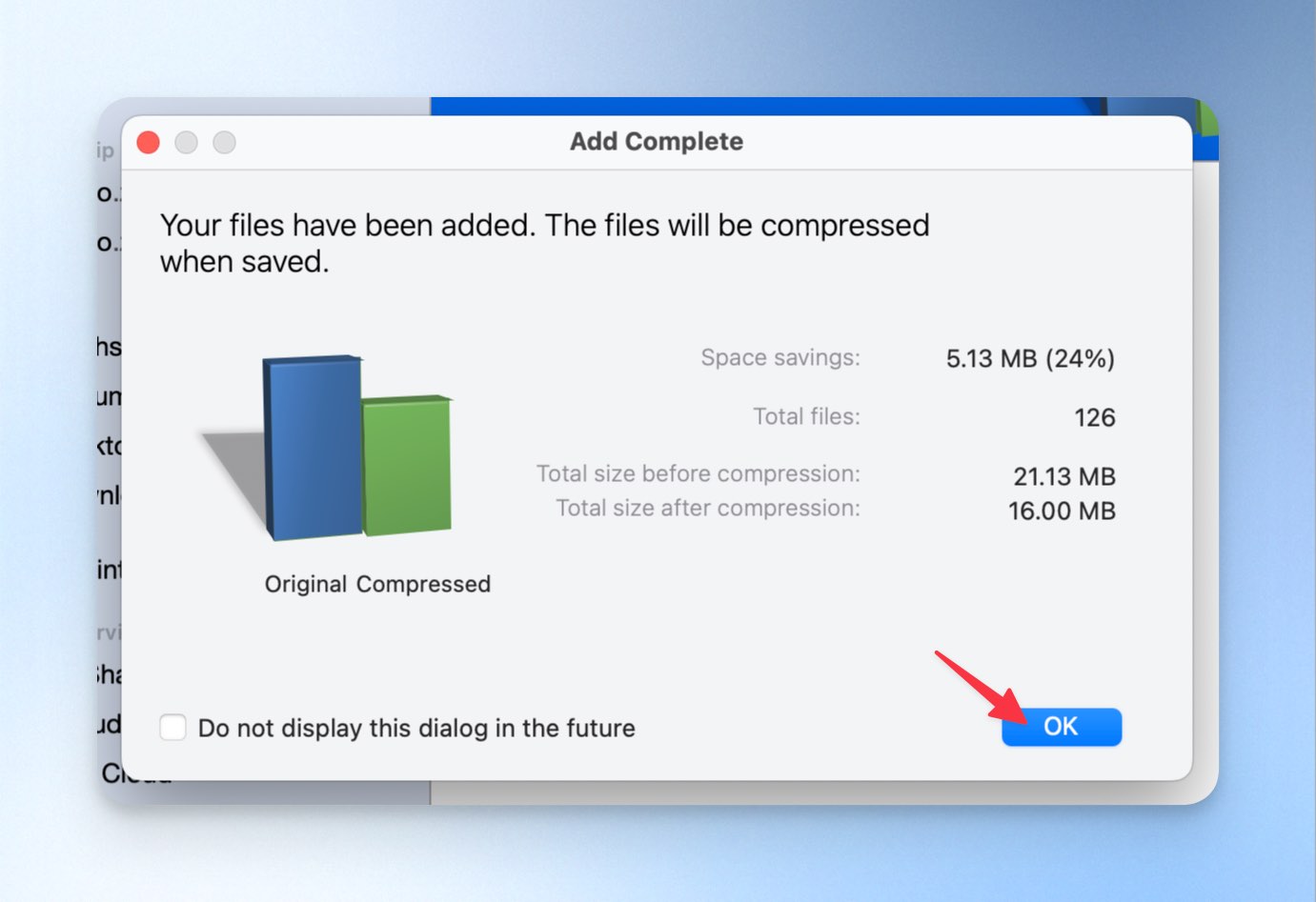Image resolution: width=1316 pixels, height=902 pixels.
Task: Click the 16.00 MB after-compression value
Action: (1062, 511)
